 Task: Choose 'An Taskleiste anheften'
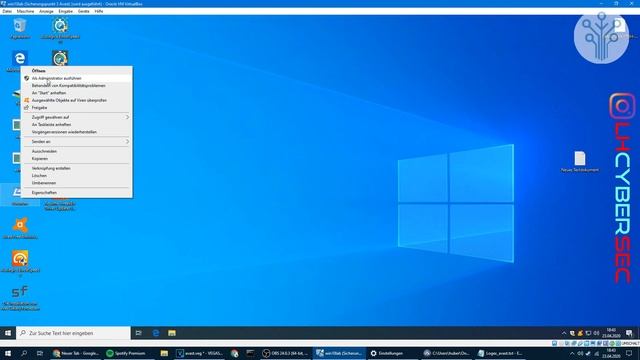pos(77,124)
